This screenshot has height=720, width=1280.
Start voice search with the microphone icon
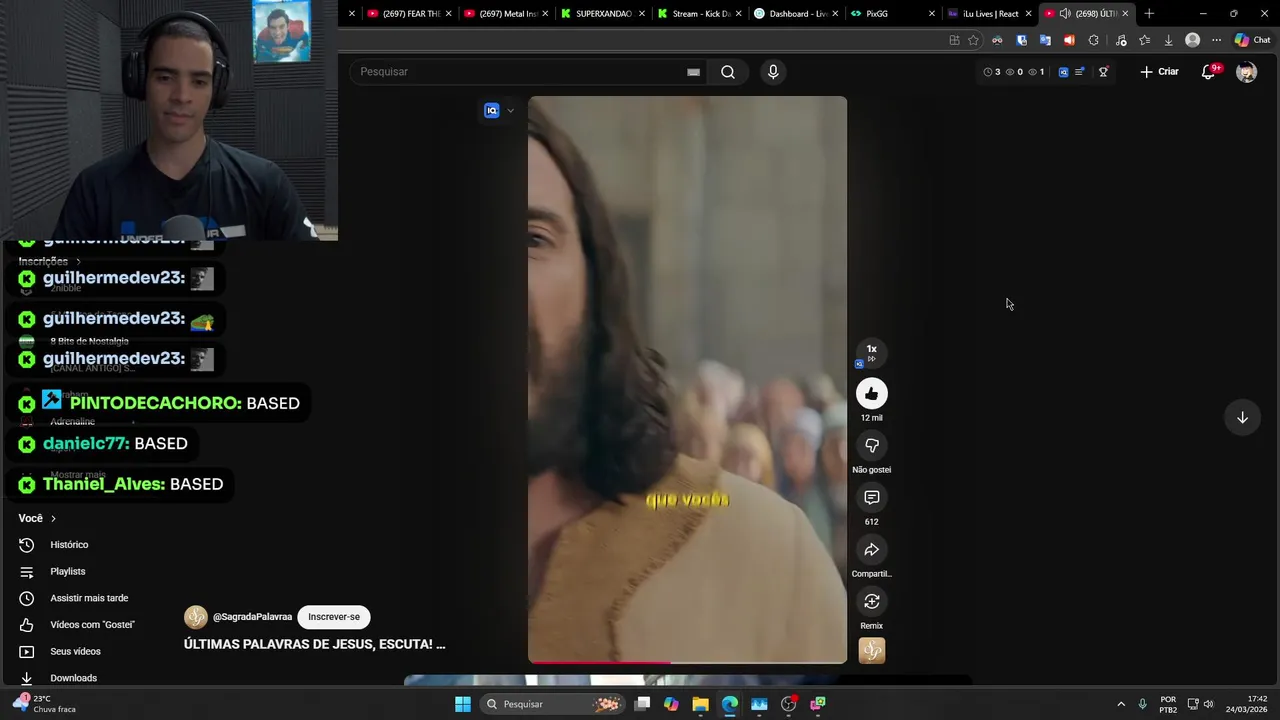(x=772, y=72)
